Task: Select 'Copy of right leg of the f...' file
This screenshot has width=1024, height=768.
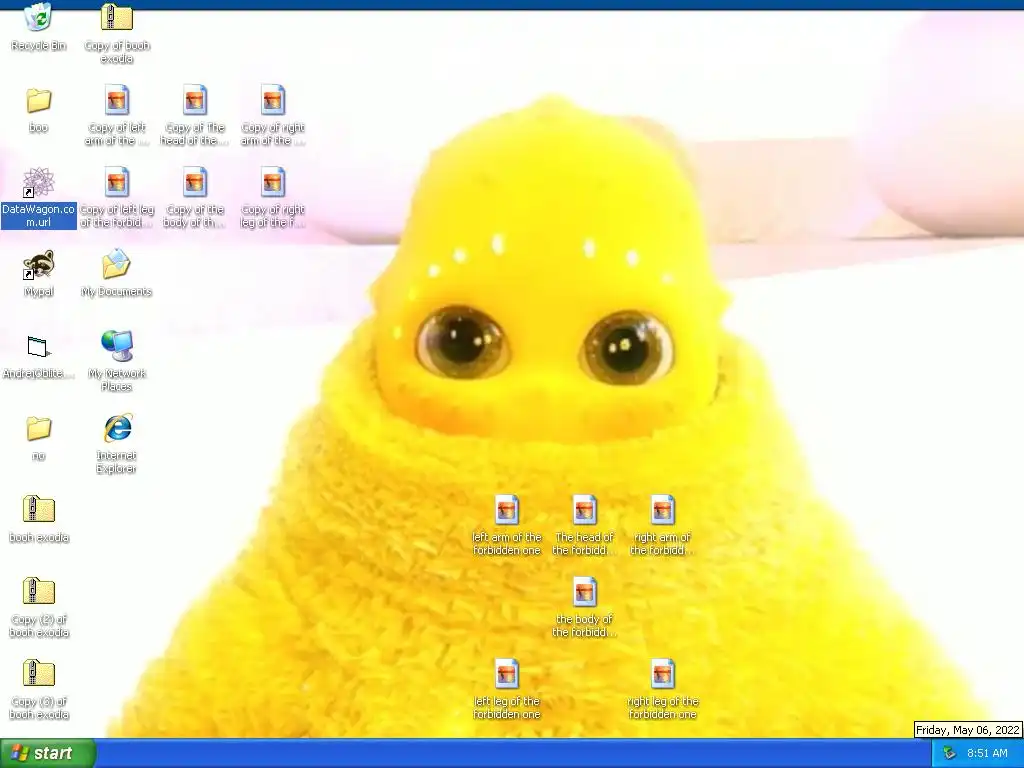Action: coord(273,182)
